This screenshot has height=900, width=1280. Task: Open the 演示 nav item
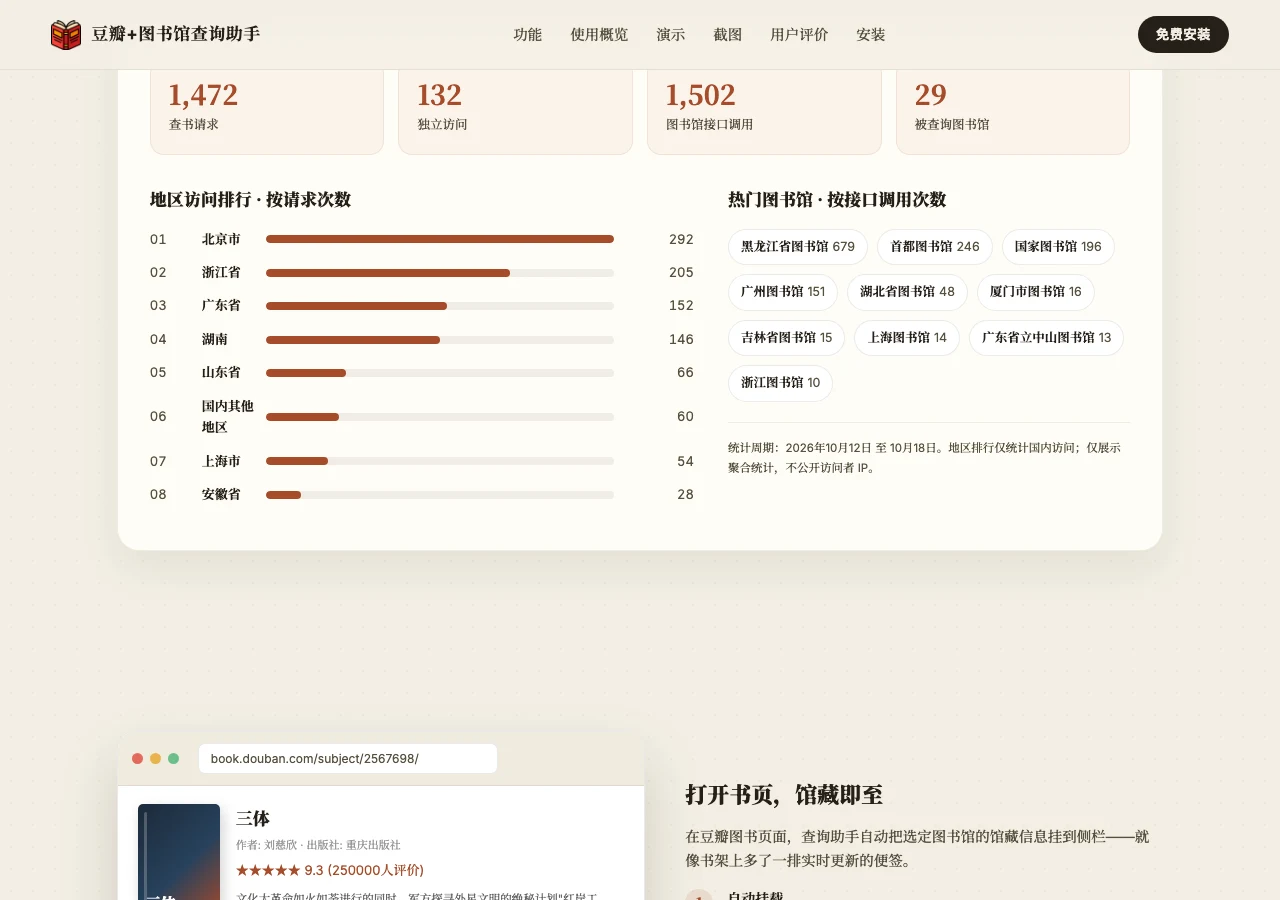[671, 35]
